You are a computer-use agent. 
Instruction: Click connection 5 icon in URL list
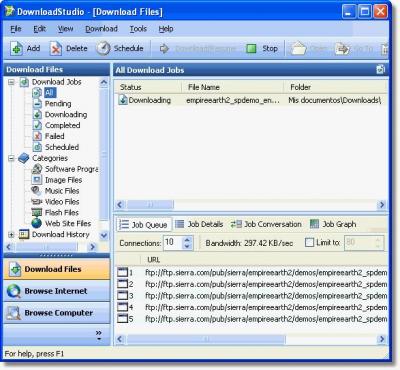point(123,319)
